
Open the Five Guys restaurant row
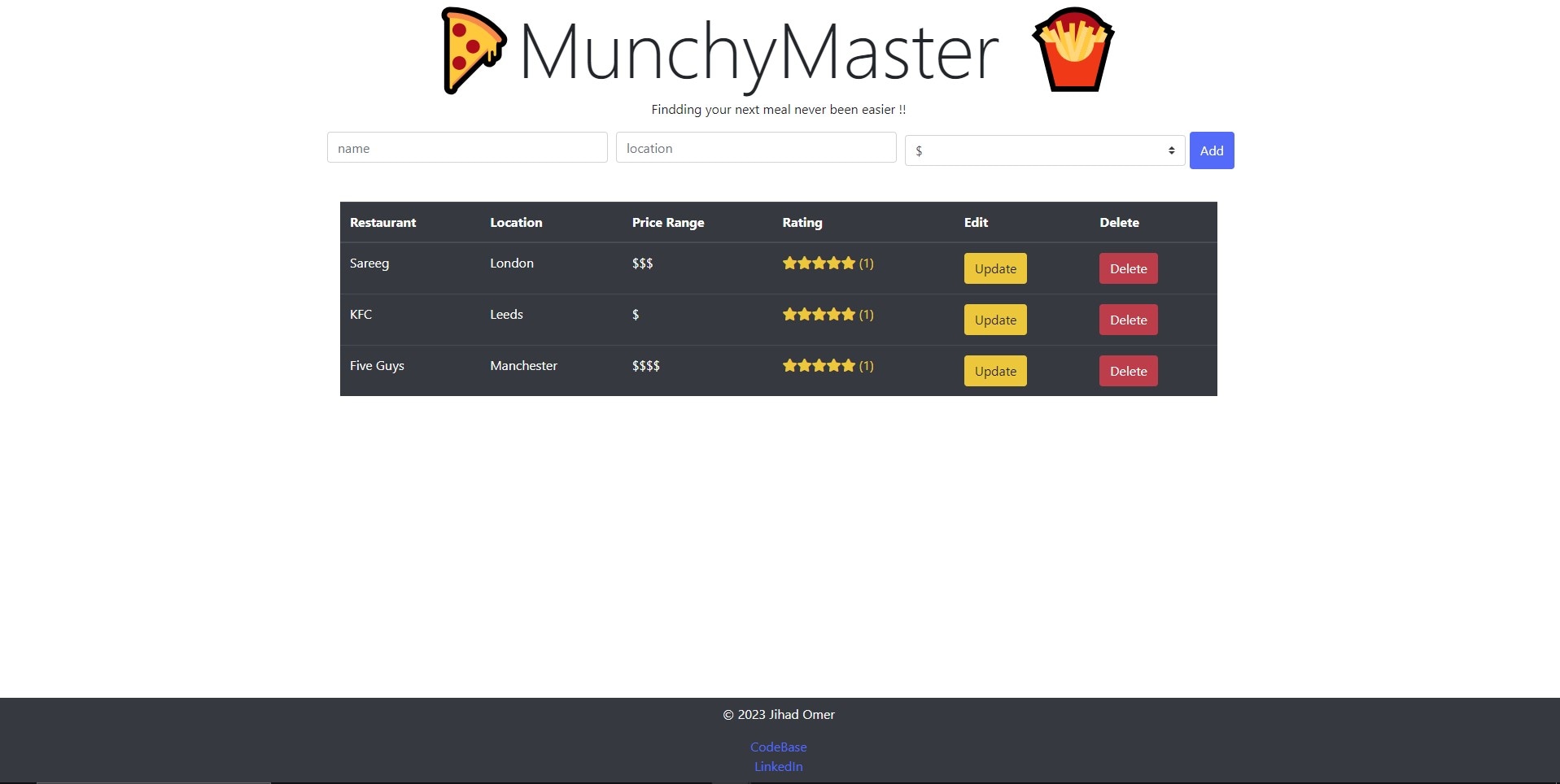click(377, 366)
